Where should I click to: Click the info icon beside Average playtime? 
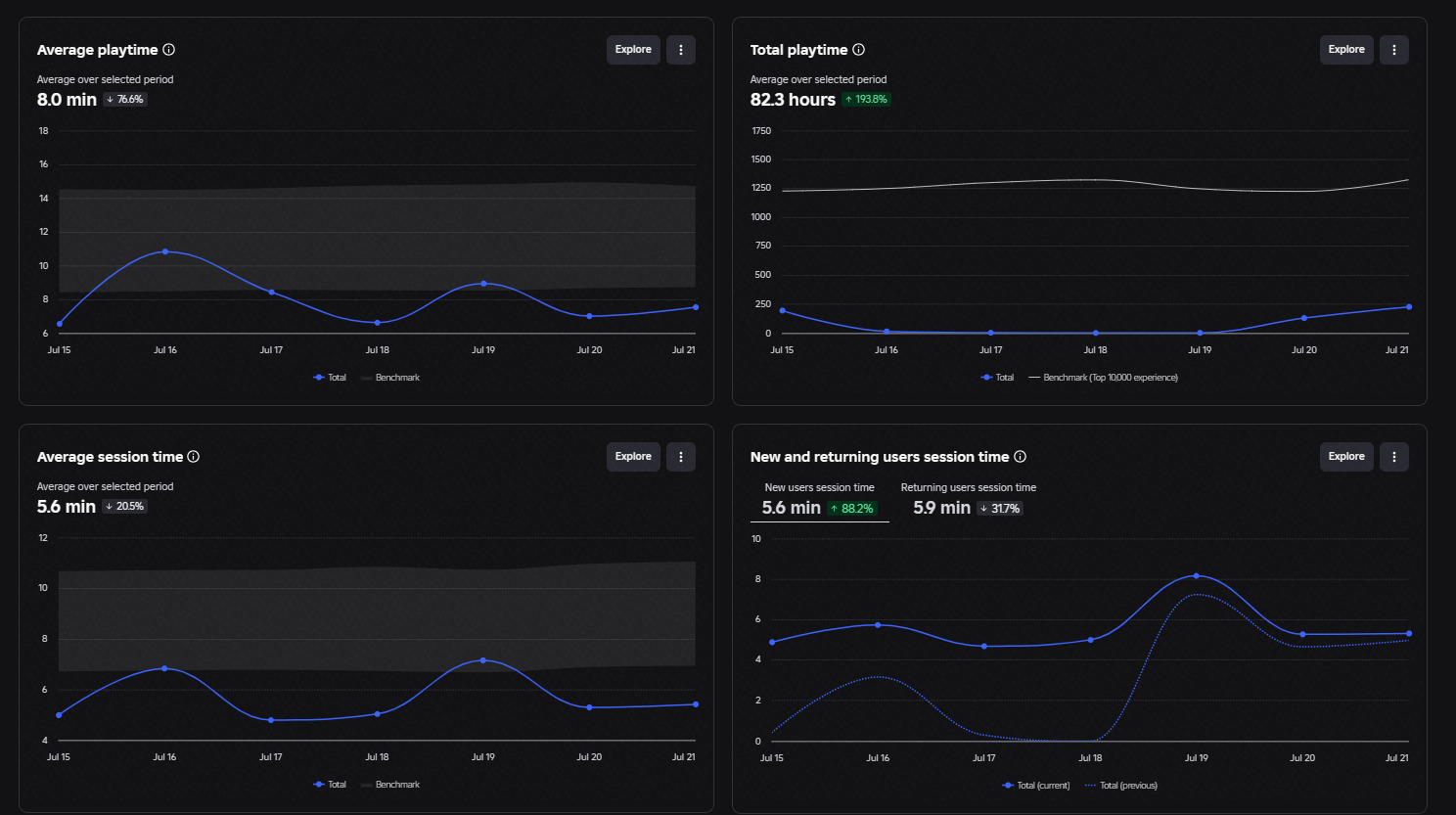click(x=168, y=50)
